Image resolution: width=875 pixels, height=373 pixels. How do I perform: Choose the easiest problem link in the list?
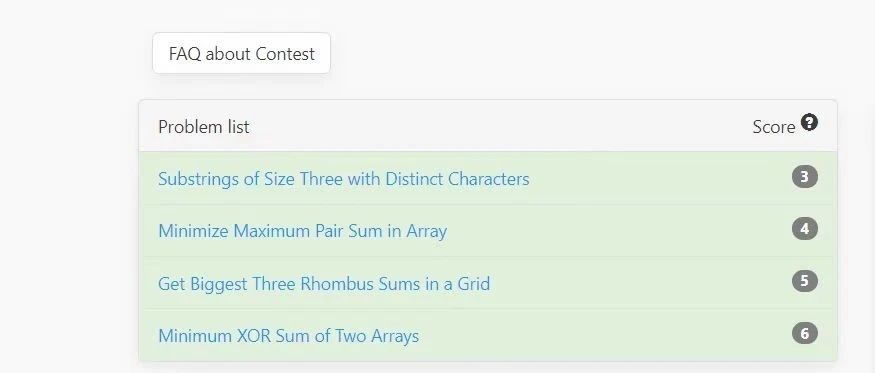click(344, 179)
